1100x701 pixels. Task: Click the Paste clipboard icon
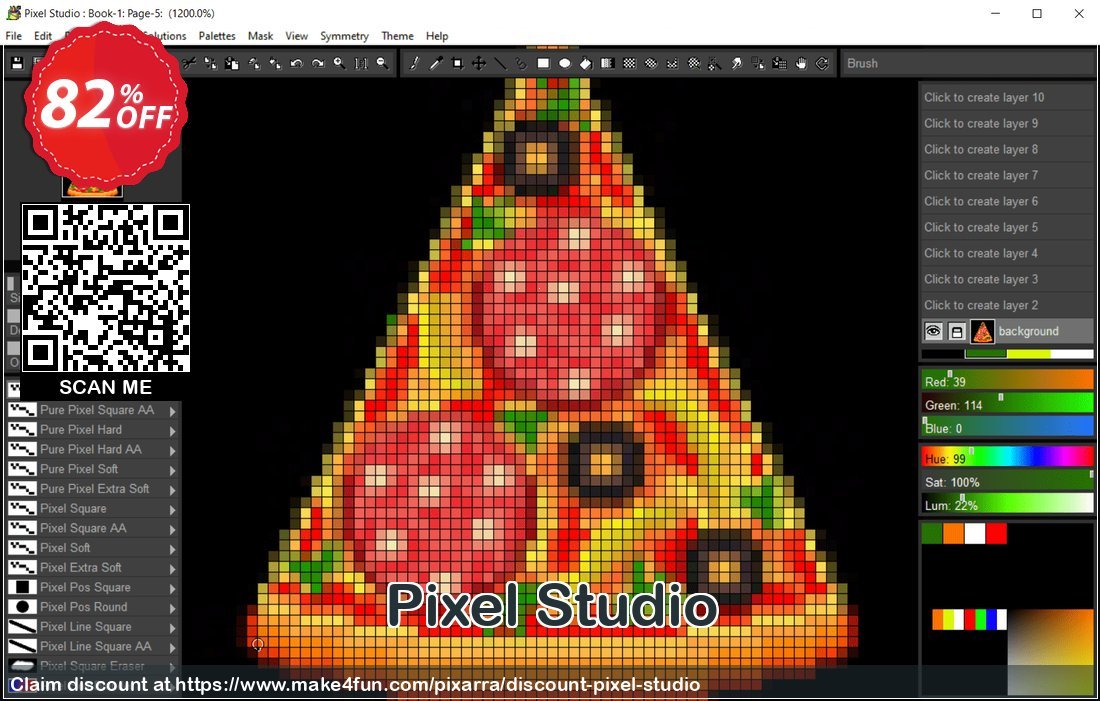pyautogui.click(x=232, y=63)
